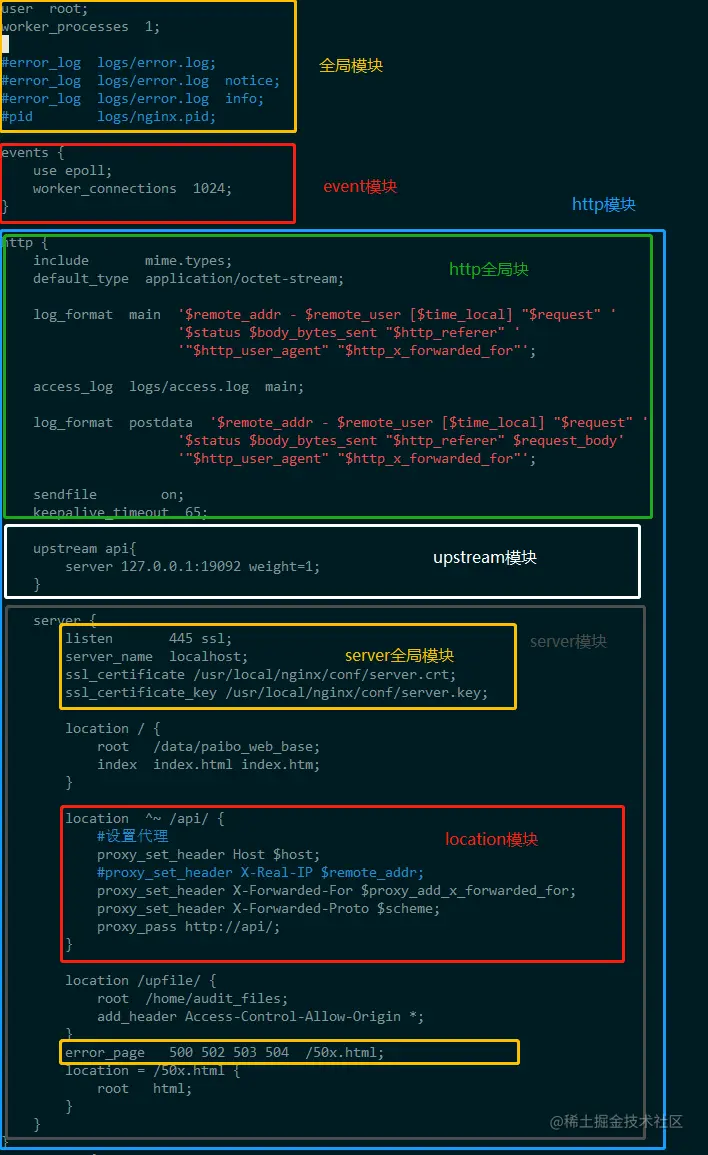
Task: Click the commented error_log line ending in "info;"
Action: (132, 98)
